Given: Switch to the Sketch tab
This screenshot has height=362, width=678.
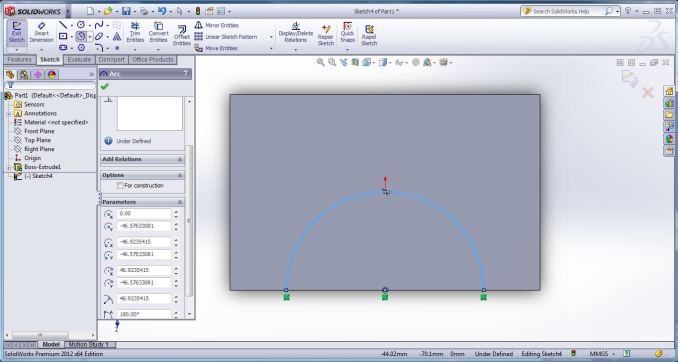Looking at the screenshot, I should coord(50,60).
